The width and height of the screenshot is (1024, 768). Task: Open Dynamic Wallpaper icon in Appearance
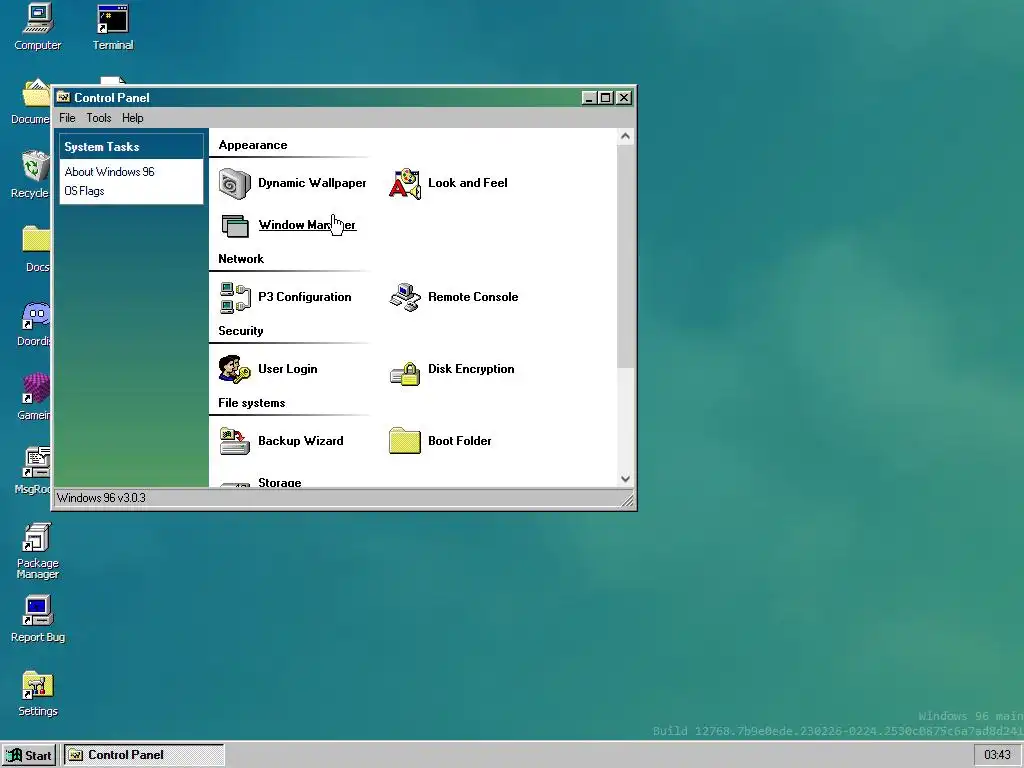tap(234, 184)
